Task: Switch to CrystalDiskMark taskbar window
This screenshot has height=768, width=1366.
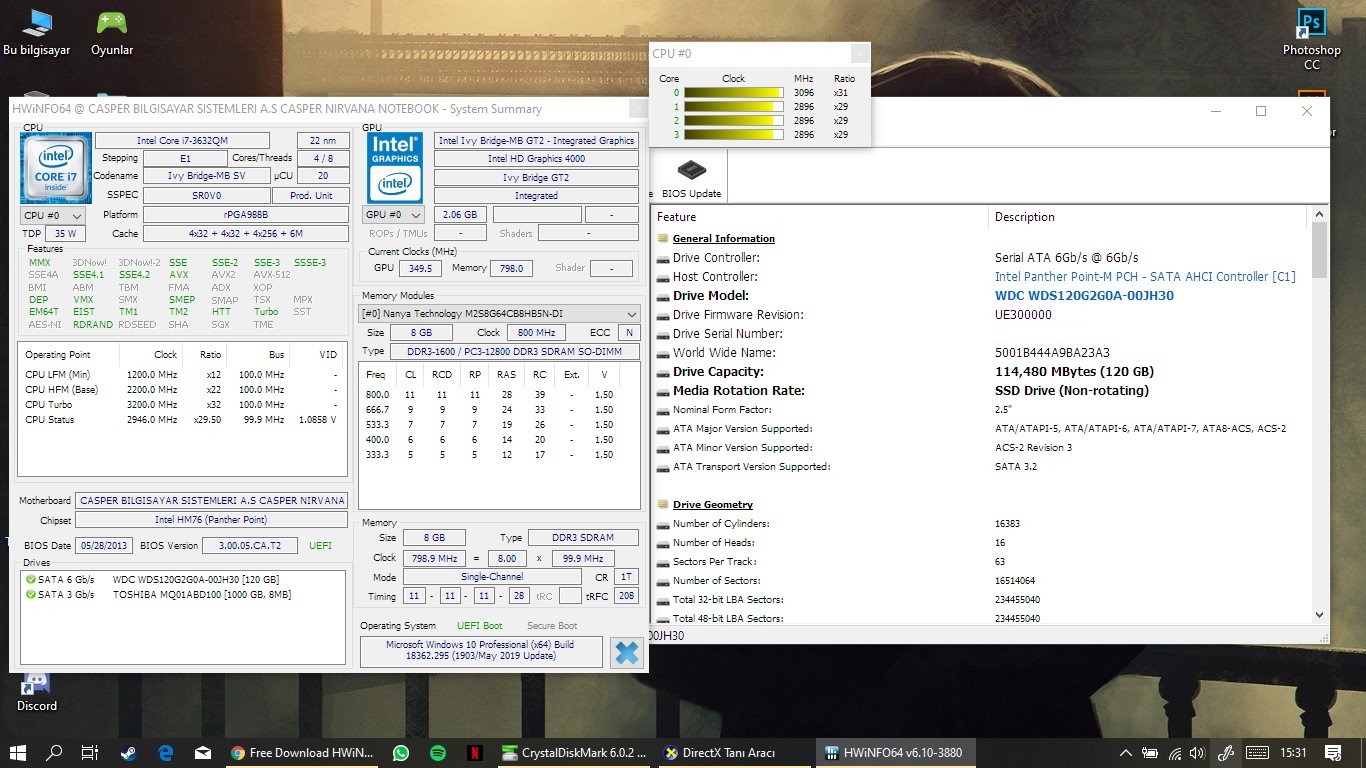Action: [x=574, y=753]
